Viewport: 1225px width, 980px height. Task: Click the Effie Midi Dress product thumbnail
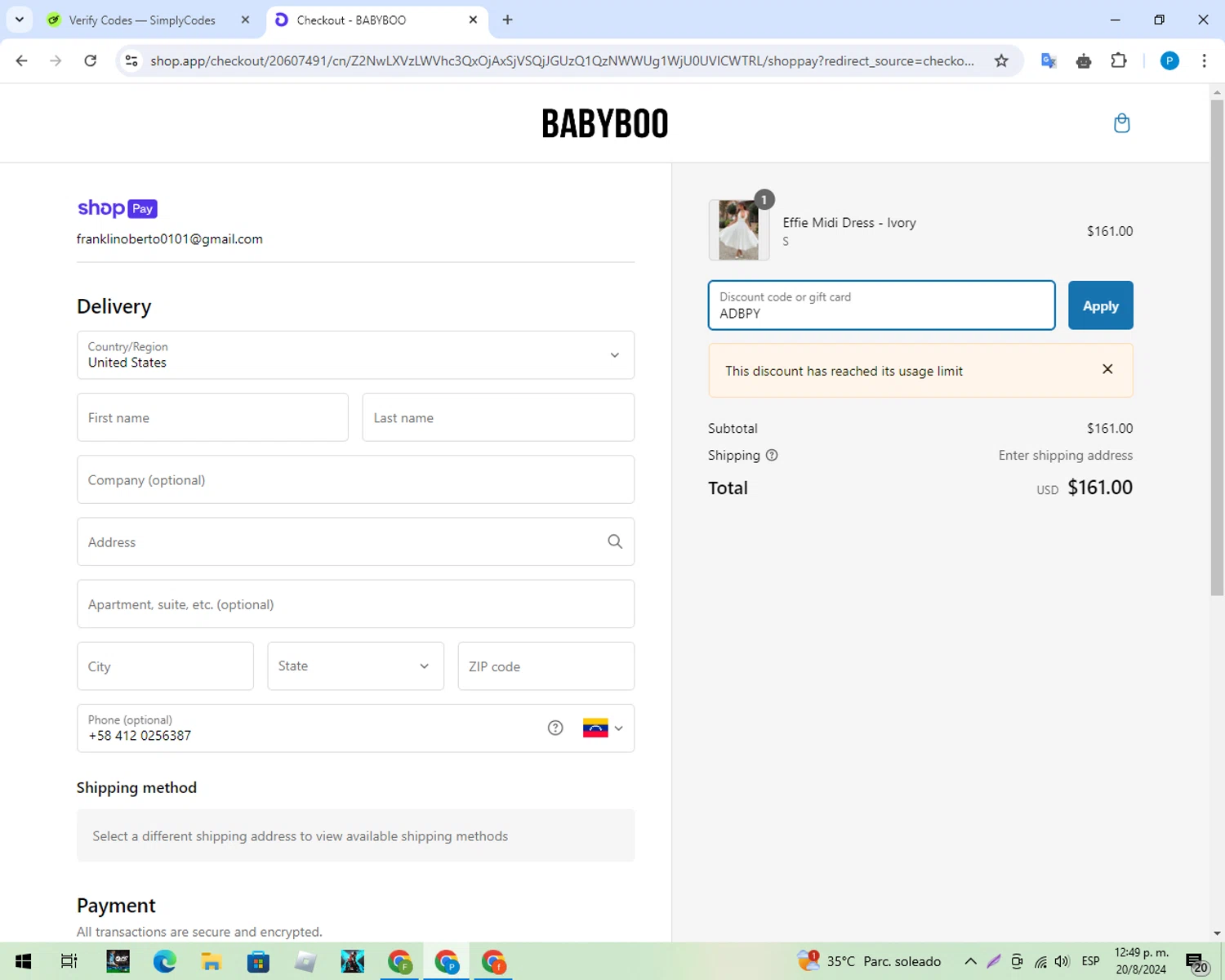[739, 230]
